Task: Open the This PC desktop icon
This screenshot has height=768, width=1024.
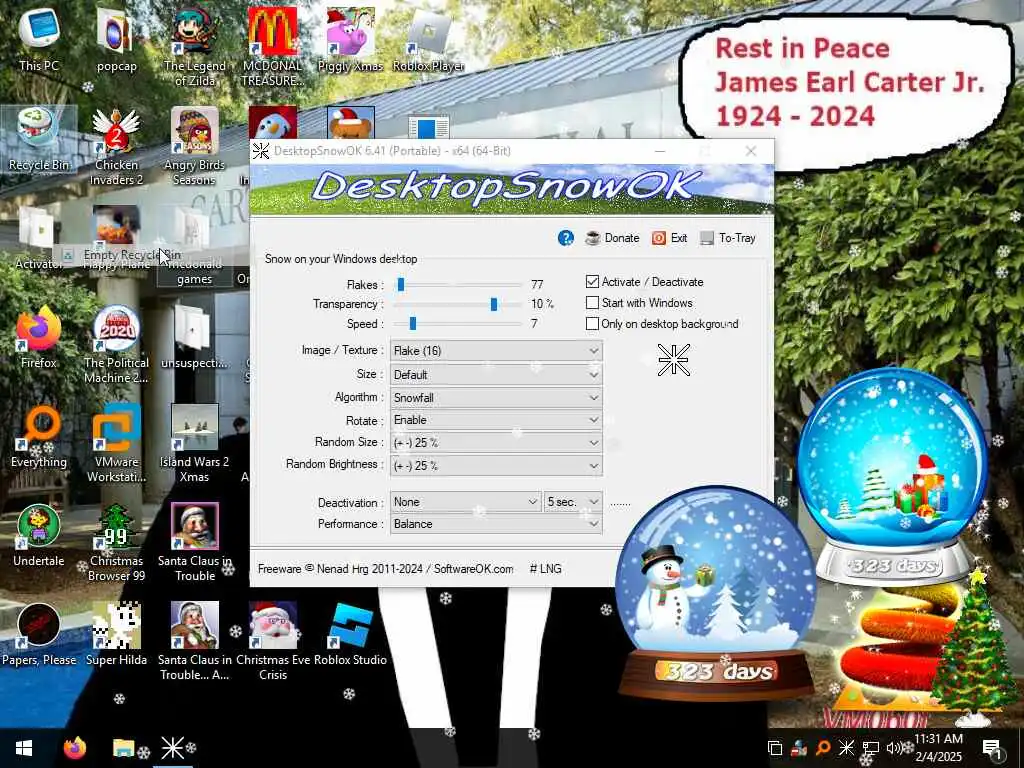Action: coord(39,39)
